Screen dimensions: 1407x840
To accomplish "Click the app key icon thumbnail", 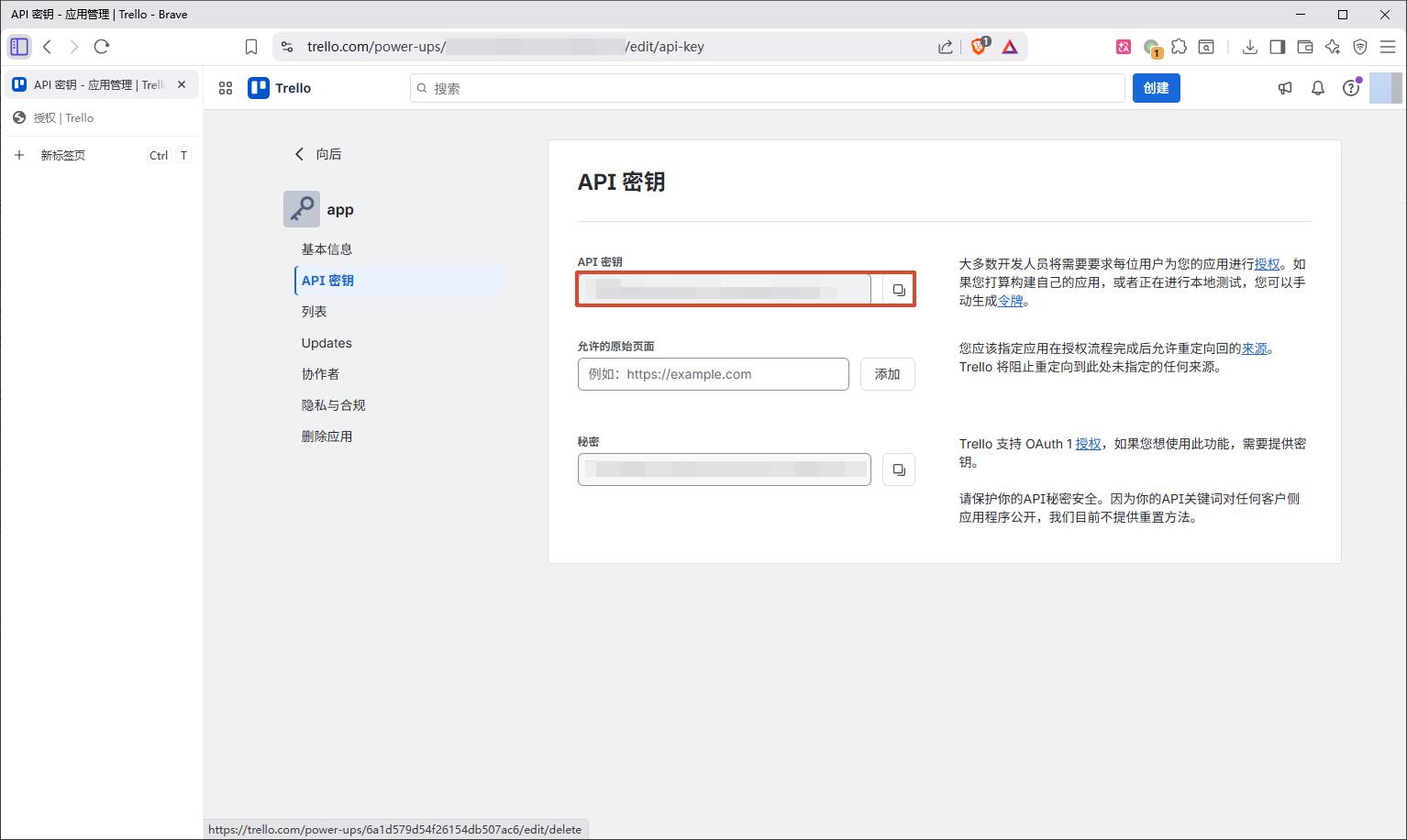I will [x=302, y=209].
